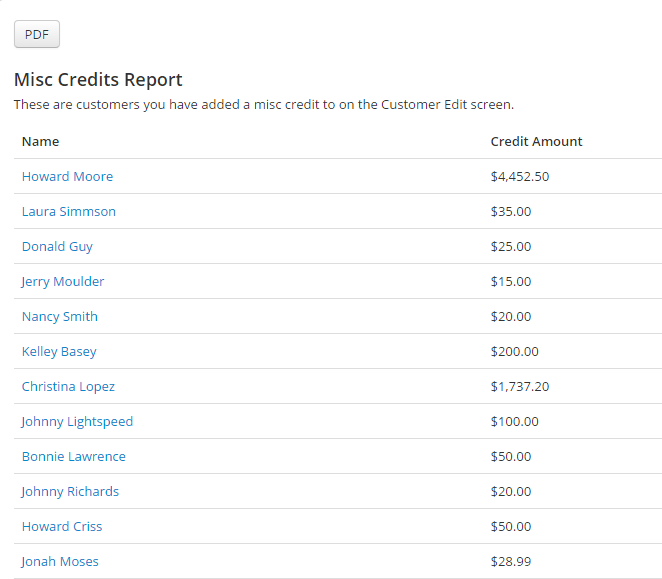662x579 pixels.
Task: Select the Howard Criss link
Action: (x=62, y=527)
